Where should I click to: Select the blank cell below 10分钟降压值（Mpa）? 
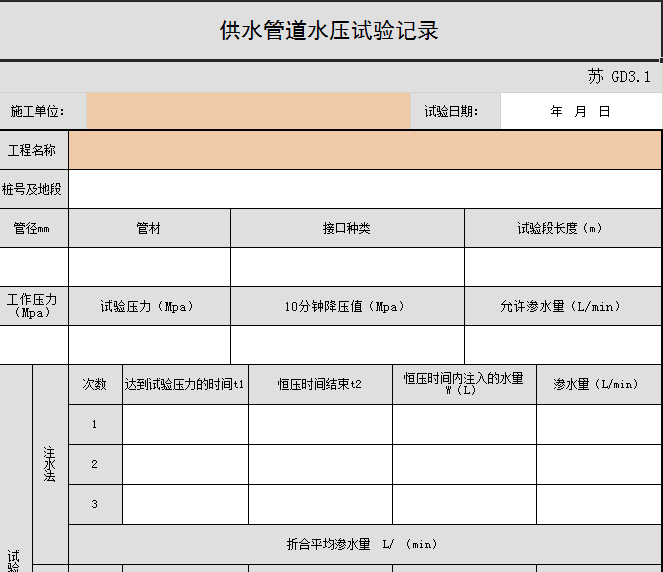coord(347,345)
